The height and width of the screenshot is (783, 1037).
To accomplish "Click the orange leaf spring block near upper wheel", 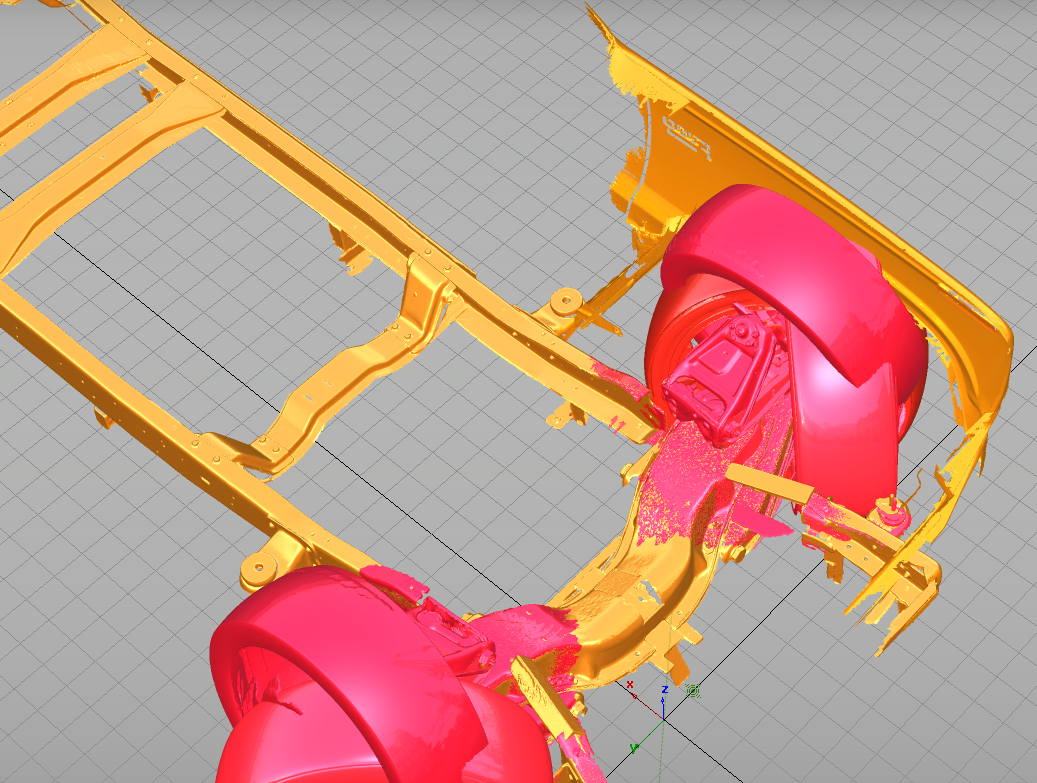I will (770, 484).
